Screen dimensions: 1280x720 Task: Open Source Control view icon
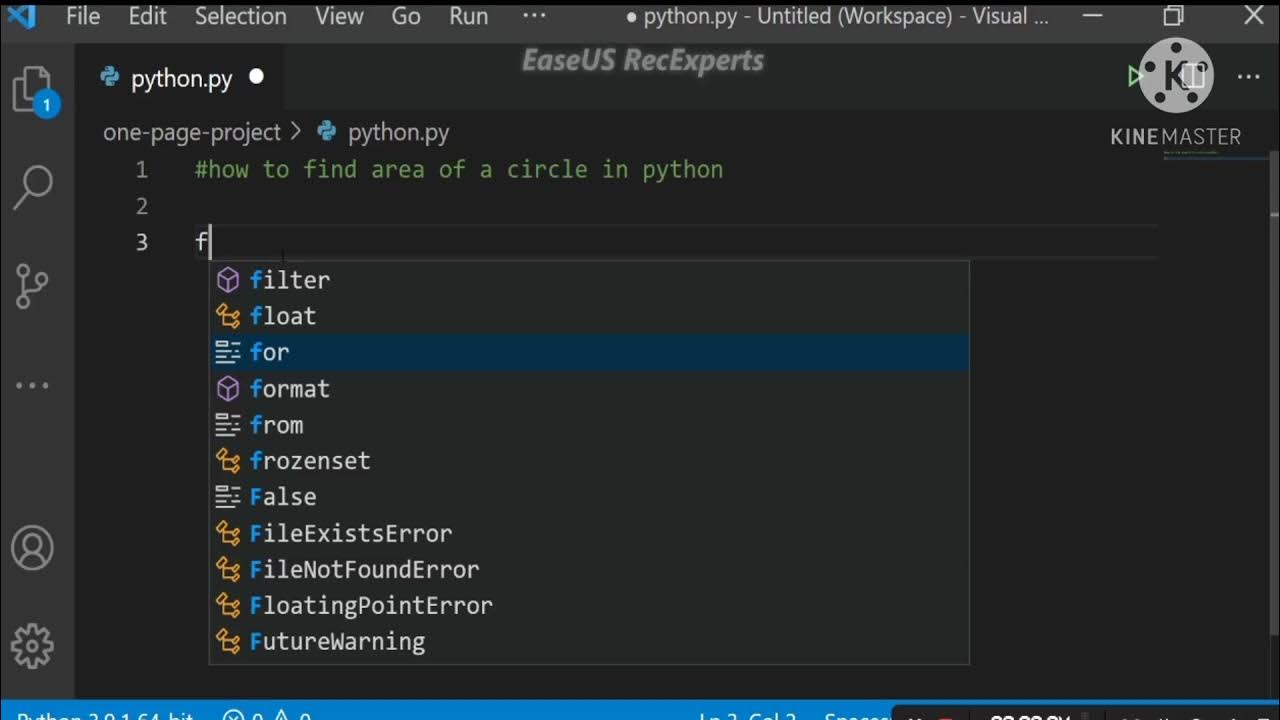(x=32, y=286)
